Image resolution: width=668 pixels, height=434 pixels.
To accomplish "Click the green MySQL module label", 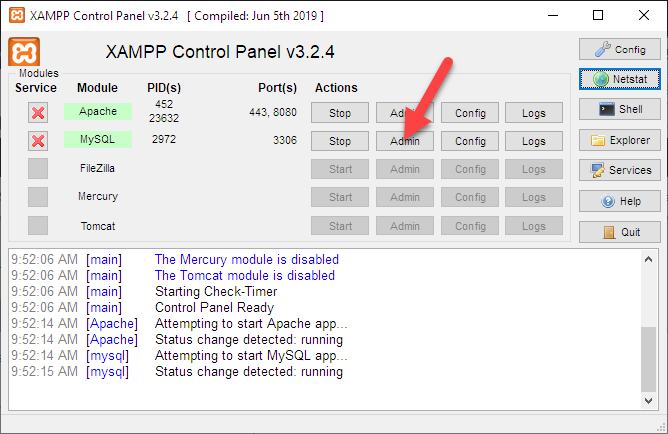I will tap(98, 139).
